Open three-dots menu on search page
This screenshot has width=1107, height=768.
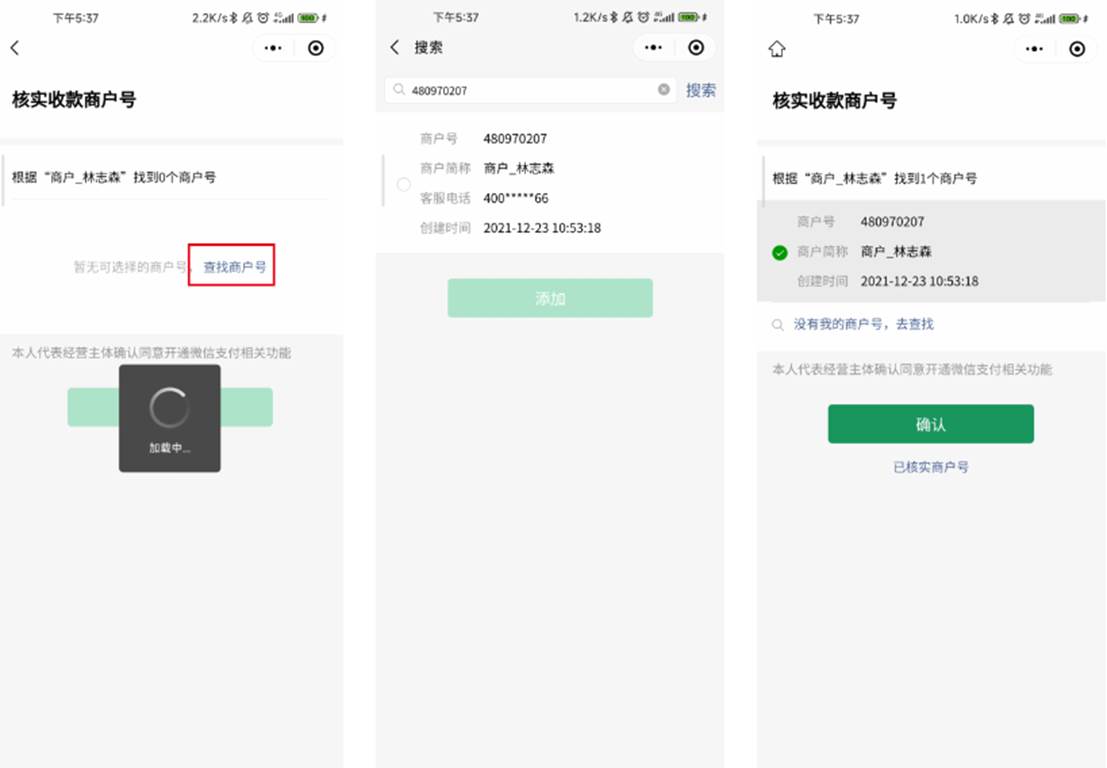(x=654, y=47)
